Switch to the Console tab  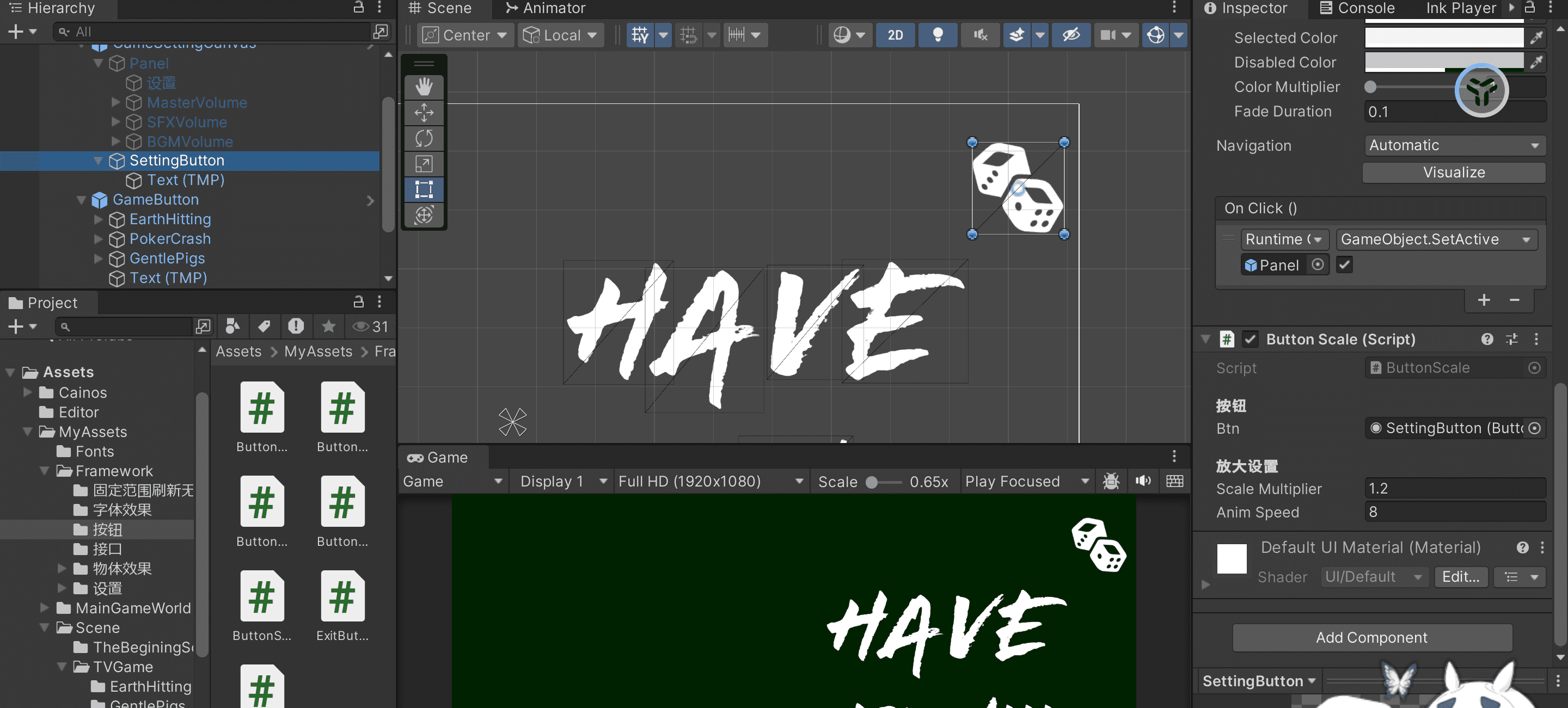coord(1357,8)
